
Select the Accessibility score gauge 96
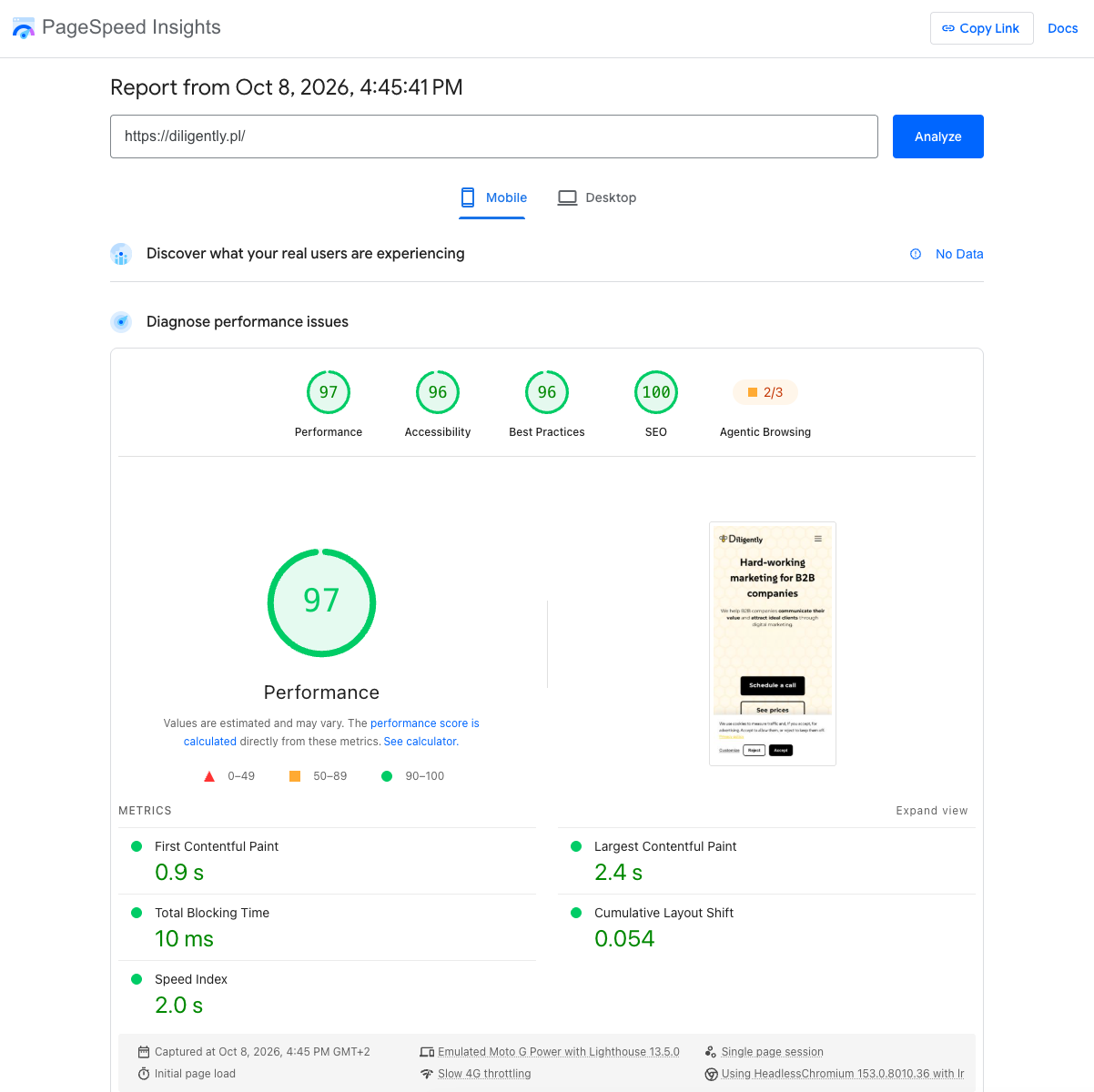click(438, 392)
